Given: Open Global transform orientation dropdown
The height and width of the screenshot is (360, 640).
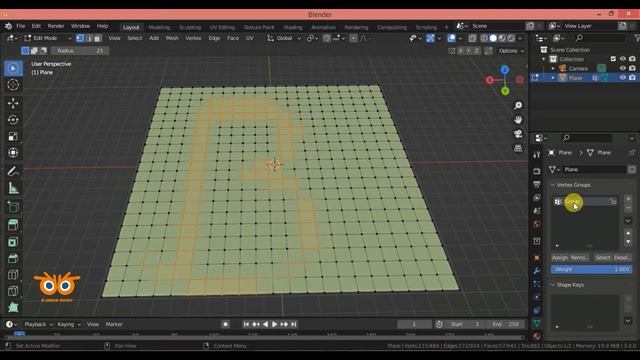Looking at the screenshot, I should tap(284, 38).
